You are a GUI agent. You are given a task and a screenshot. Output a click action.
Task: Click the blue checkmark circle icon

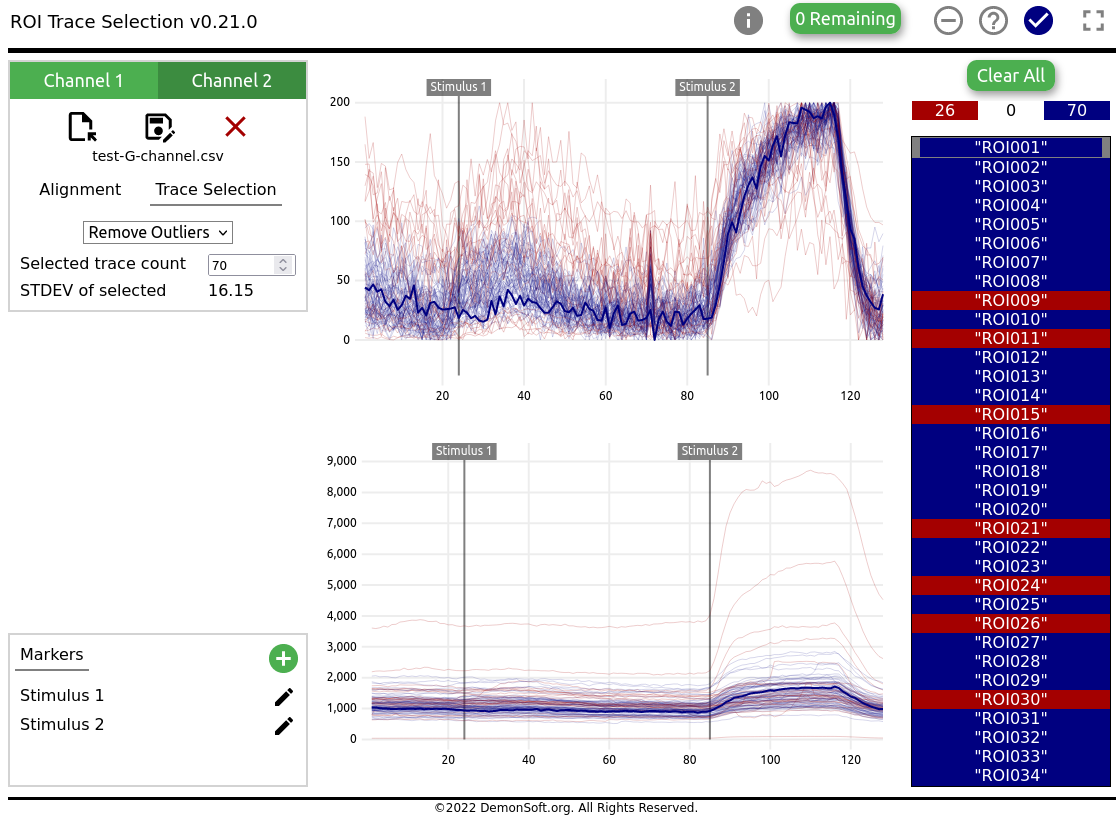(1039, 20)
